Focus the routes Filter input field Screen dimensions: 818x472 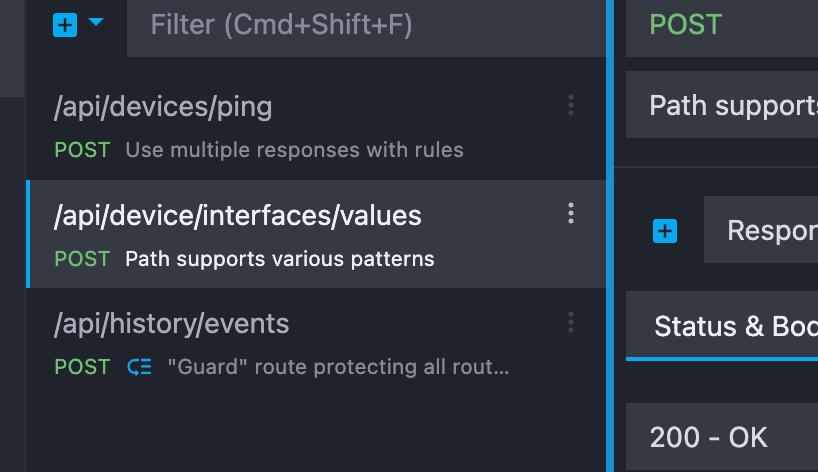click(x=366, y=25)
